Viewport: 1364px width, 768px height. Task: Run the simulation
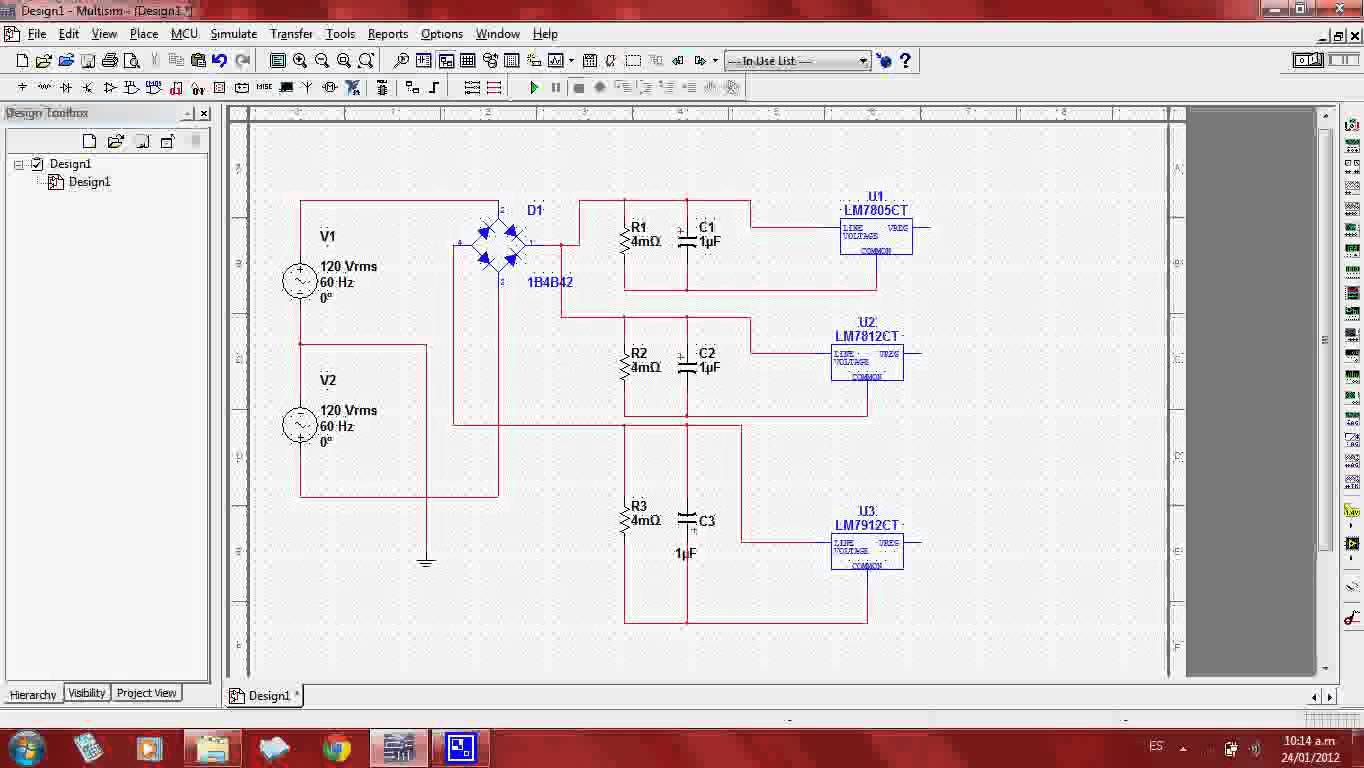(534, 88)
